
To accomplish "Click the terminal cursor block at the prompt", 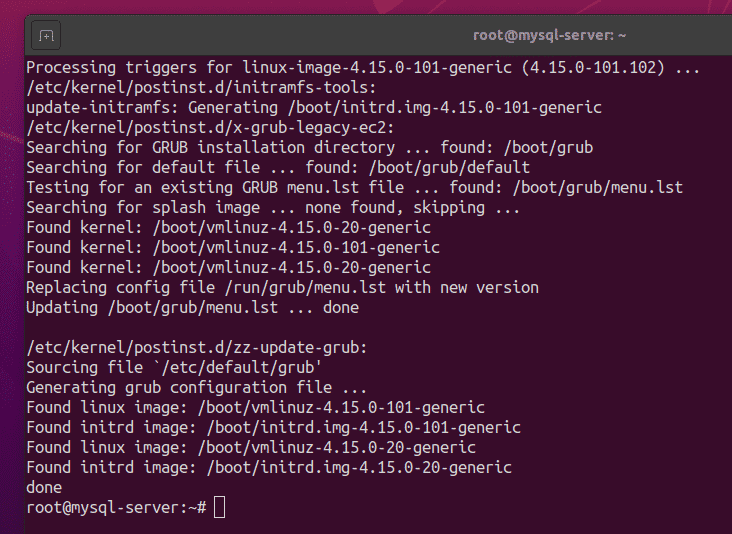I will pos(220,508).
